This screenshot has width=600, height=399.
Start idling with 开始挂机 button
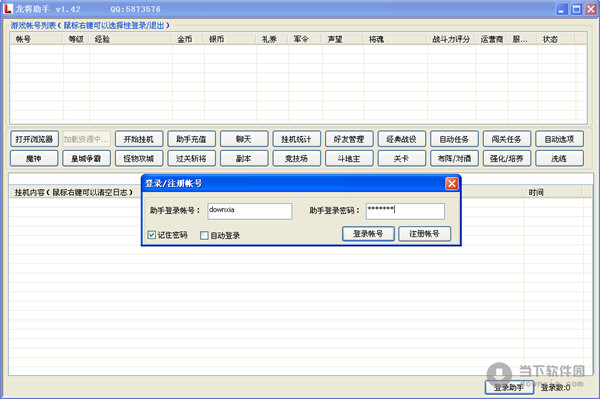coord(139,139)
